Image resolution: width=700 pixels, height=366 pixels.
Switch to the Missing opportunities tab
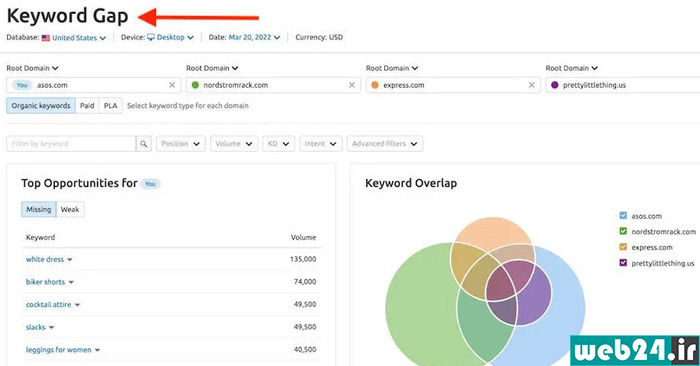pyautogui.click(x=39, y=209)
